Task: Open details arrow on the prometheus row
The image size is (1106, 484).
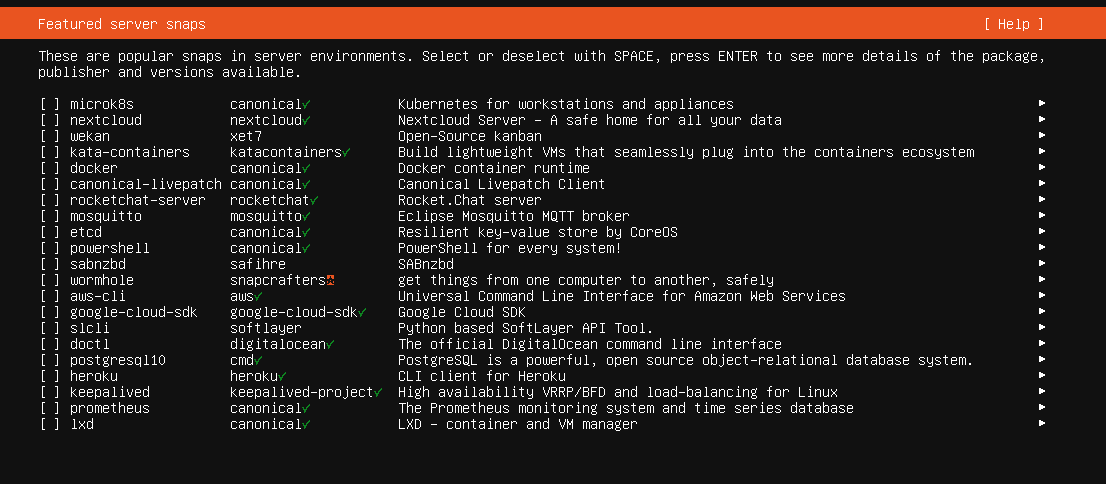Action: [x=1042, y=409]
